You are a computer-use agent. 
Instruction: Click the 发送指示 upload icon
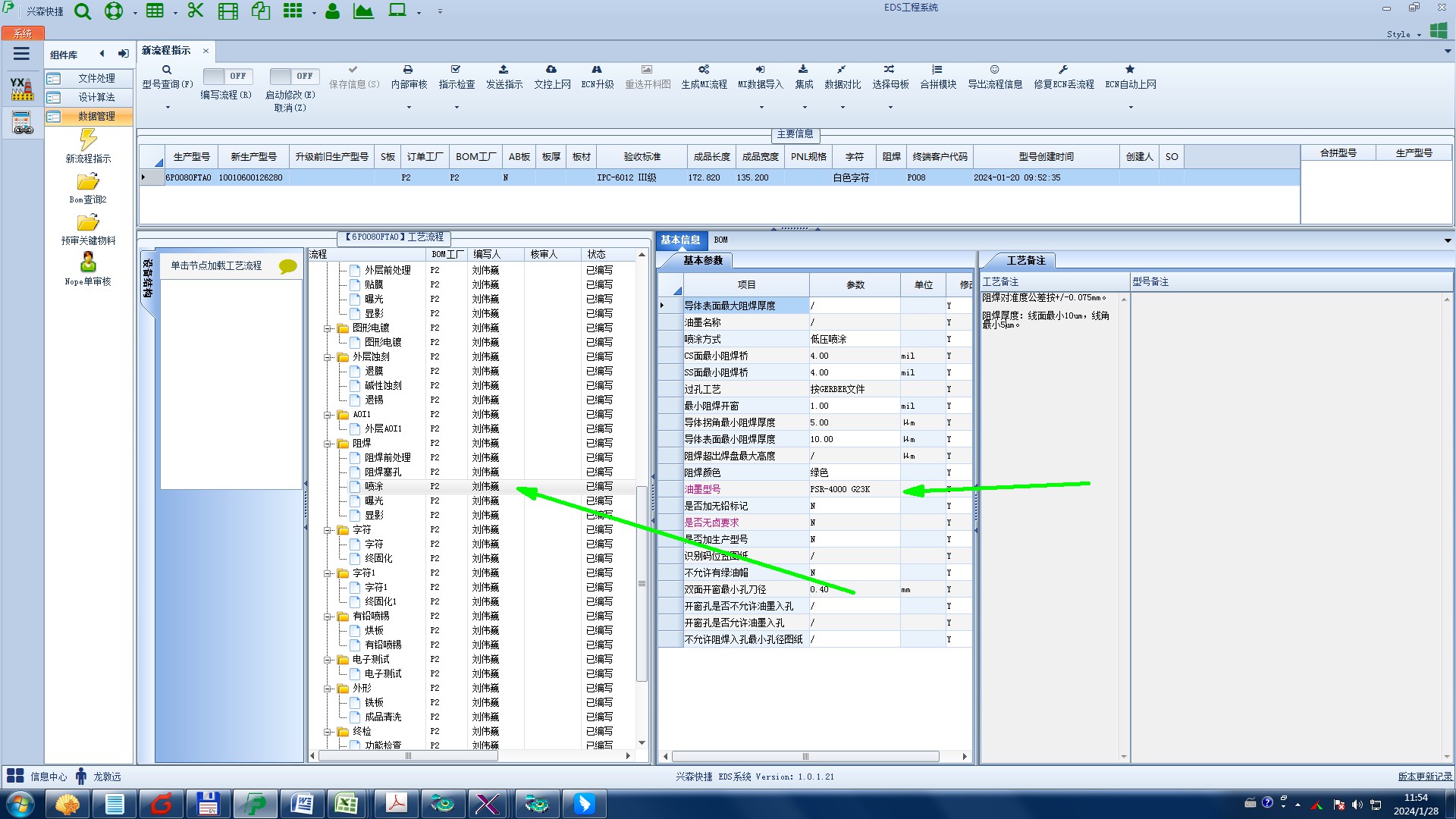[504, 70]
